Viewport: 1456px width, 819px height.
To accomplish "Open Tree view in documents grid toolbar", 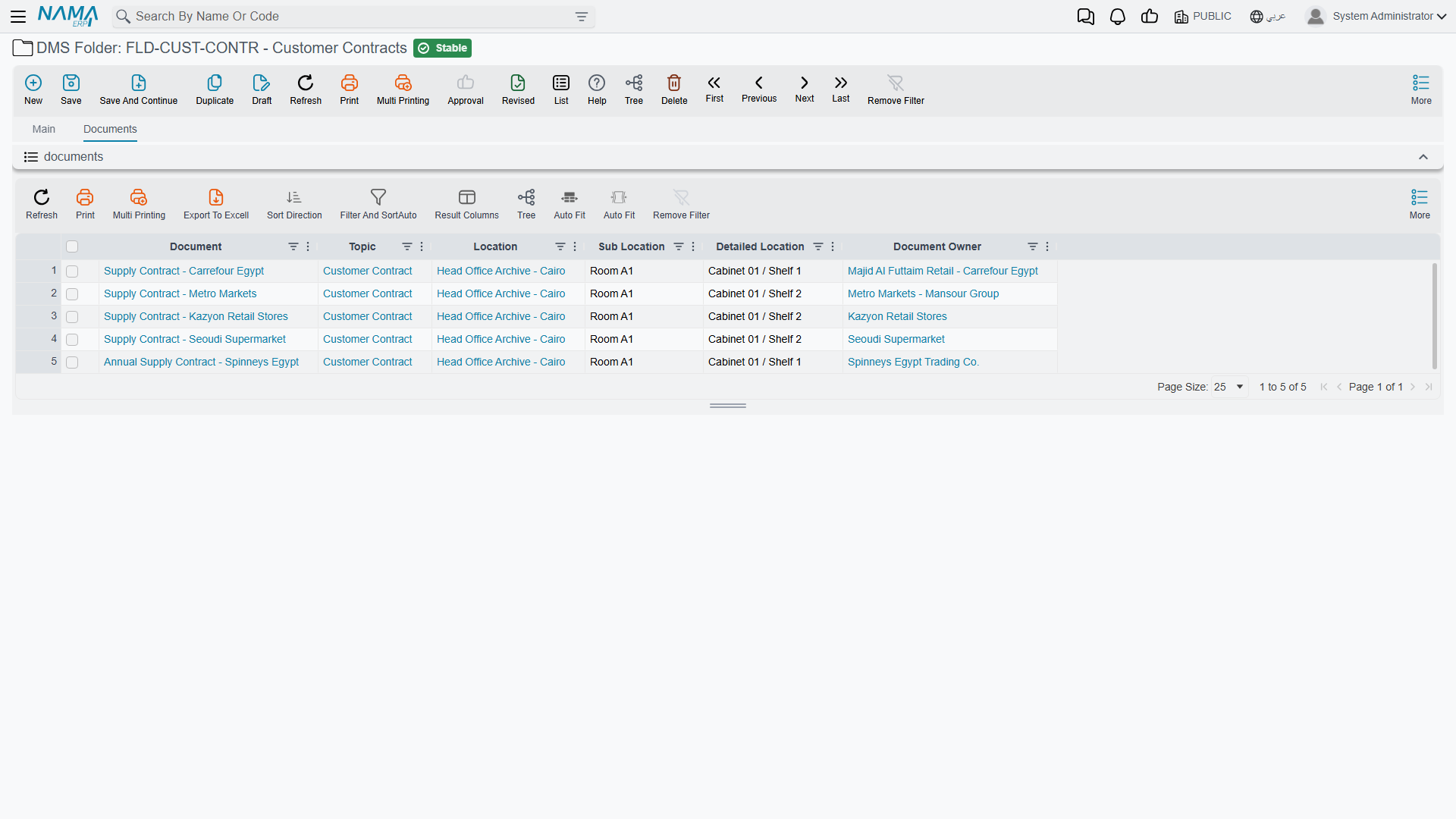I will (526, 204).
